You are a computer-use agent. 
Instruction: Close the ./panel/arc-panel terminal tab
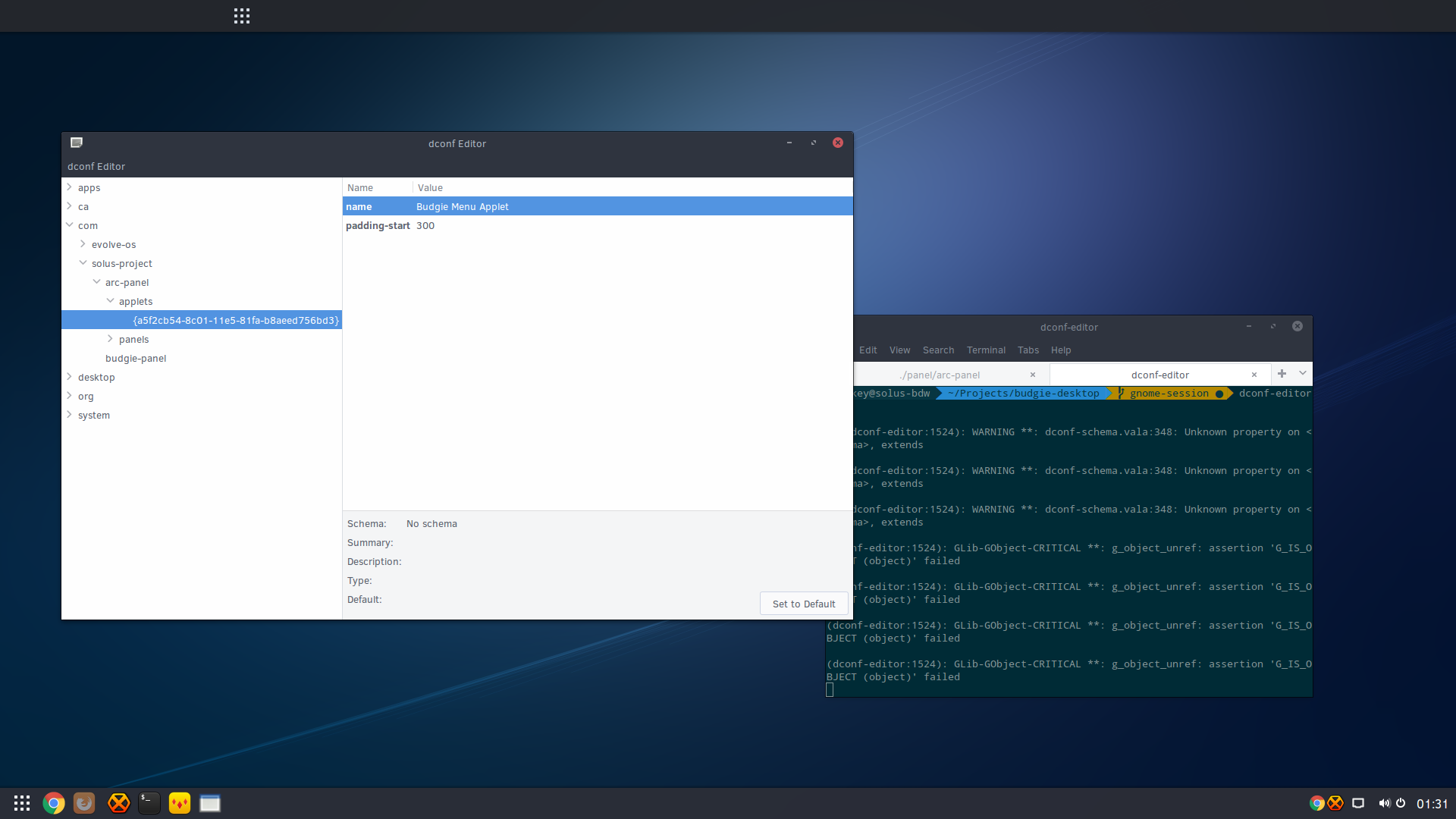[x=1033, y=375]
